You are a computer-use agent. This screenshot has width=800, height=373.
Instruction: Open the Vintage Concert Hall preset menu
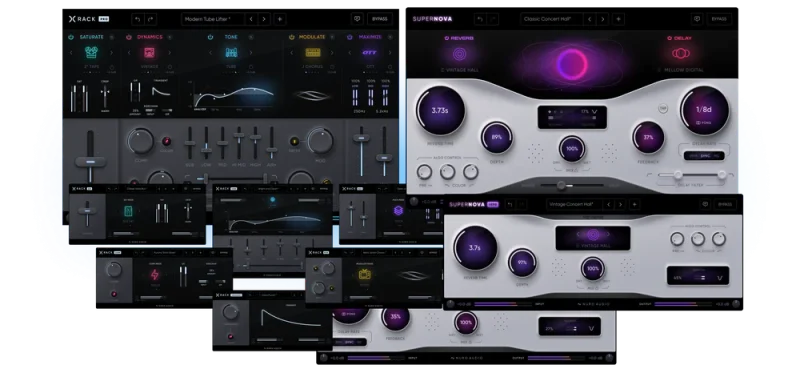(573, 204)
